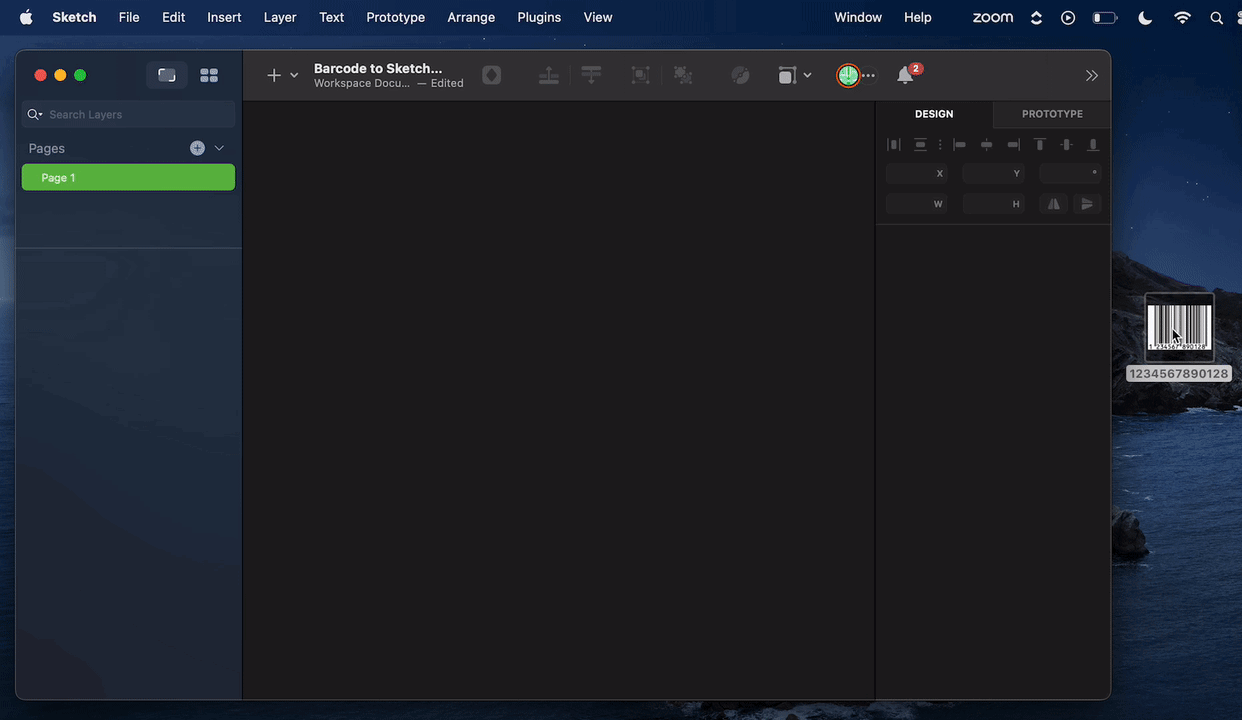
Task: Click the Wi-Fi status icon
Action: (x=1183, y=17)
